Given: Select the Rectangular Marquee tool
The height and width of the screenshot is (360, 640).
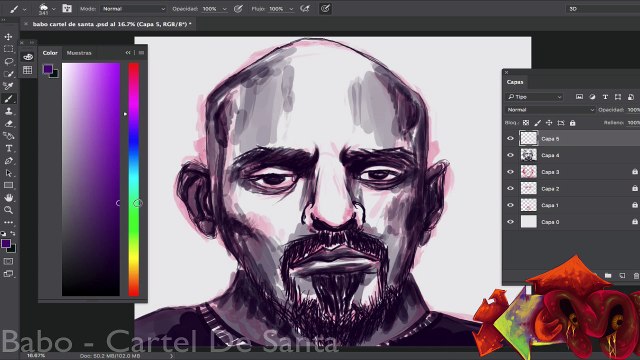Looking at the screenshot, I should pos(8,49).
